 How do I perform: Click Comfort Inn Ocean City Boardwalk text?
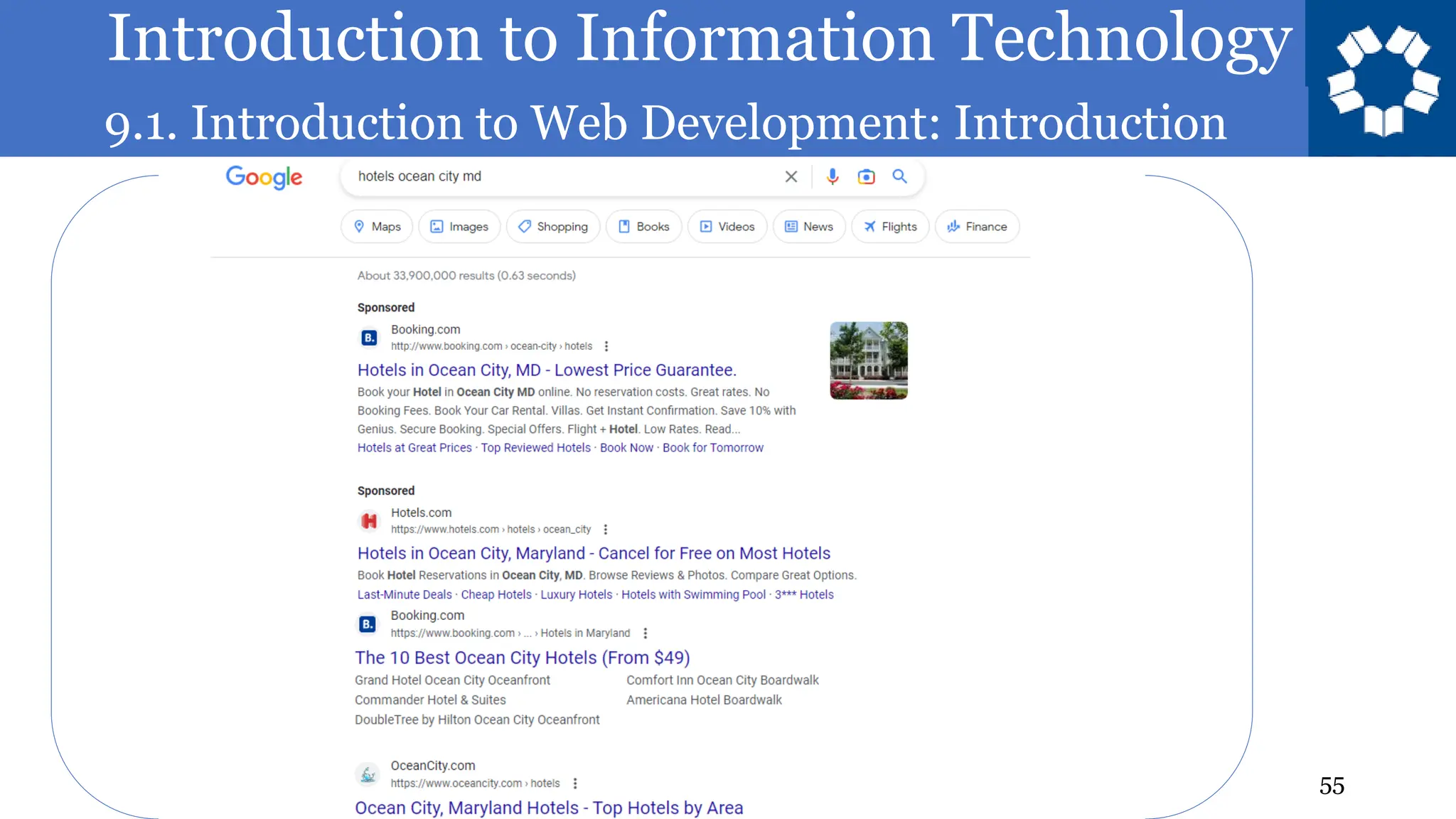pyautogui.click(x=722, y=680)
